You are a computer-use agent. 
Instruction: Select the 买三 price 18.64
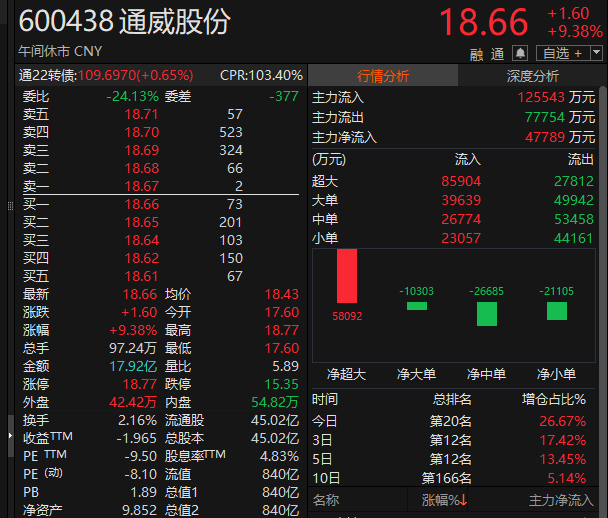point(142,240)
